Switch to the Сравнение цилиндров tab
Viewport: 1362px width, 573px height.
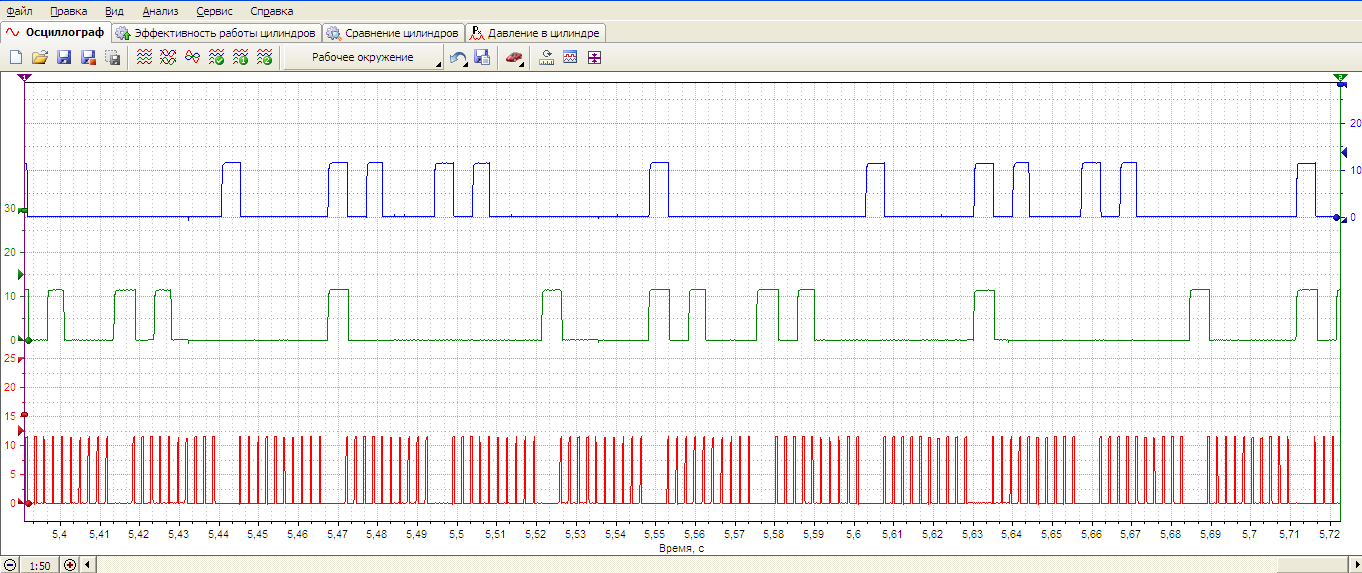point(394,33)
